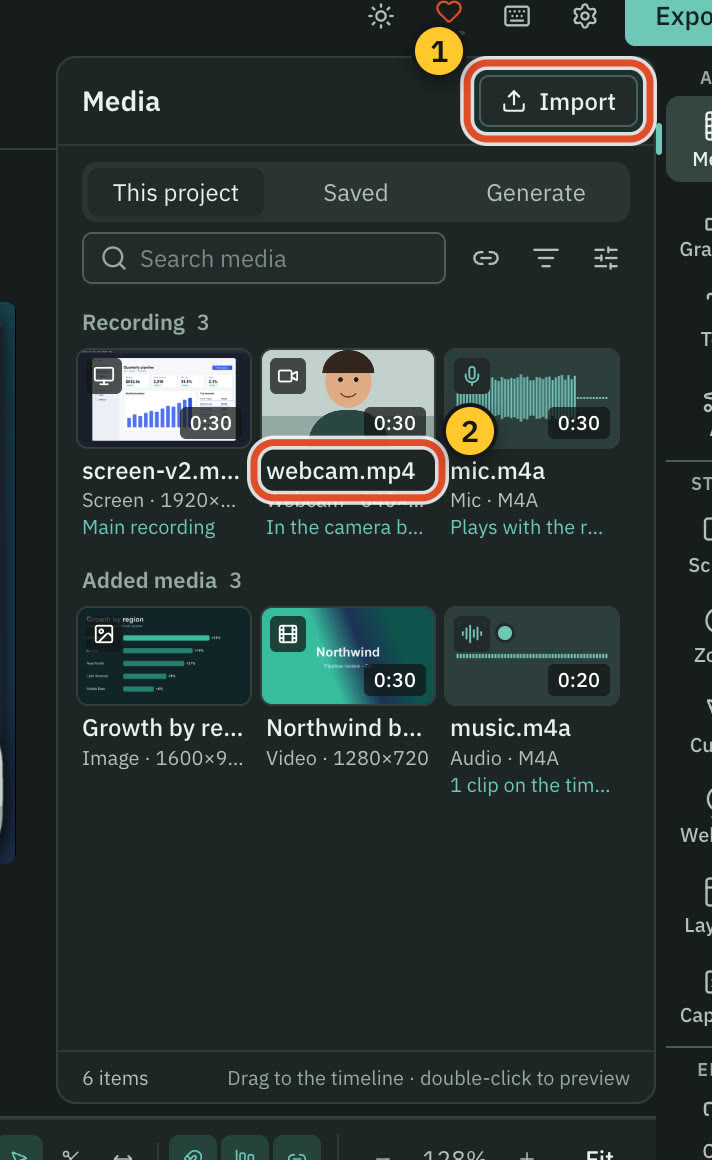Click the 'In the camera b...' label
Image resolution: width=712 pixels, height=1160 pixels.
tap(345, 527)
